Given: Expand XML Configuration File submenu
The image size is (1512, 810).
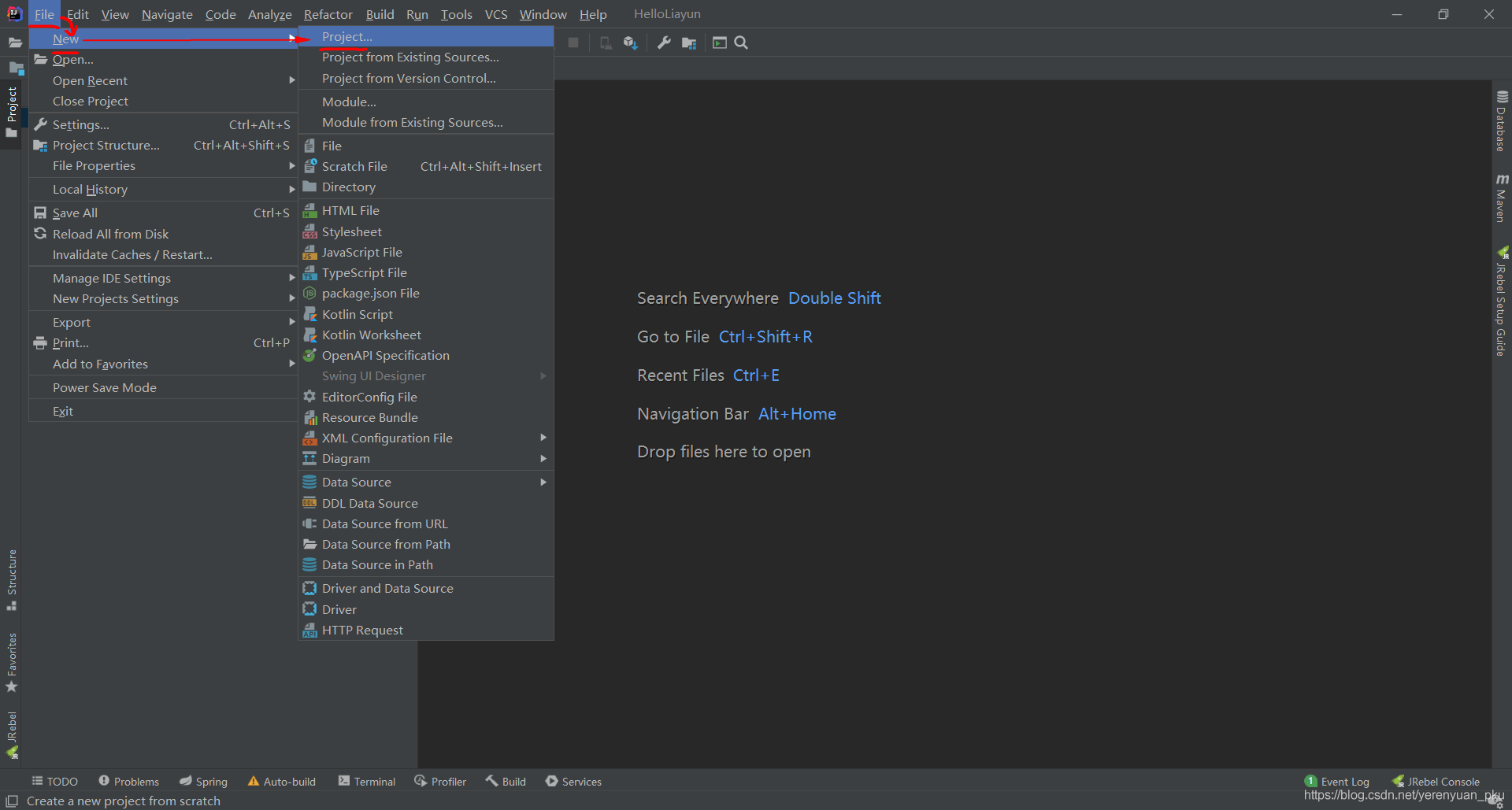Looking at the screenshot, I should coord(426,438).
